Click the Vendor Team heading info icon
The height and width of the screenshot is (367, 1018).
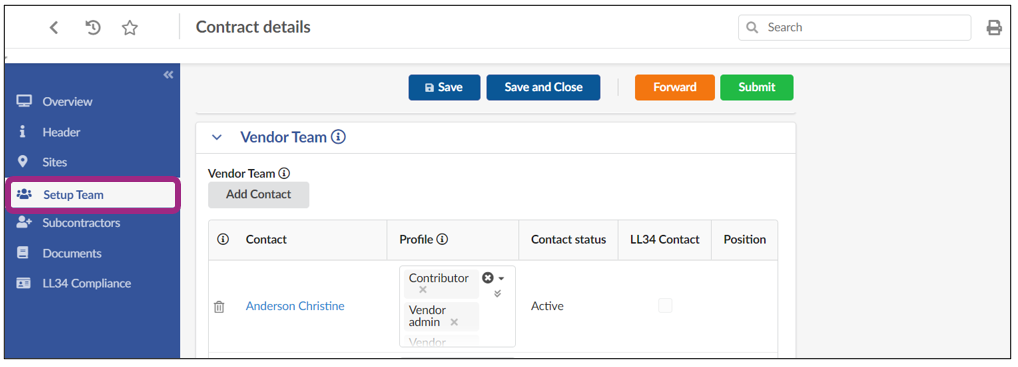[x=338, y=137]
